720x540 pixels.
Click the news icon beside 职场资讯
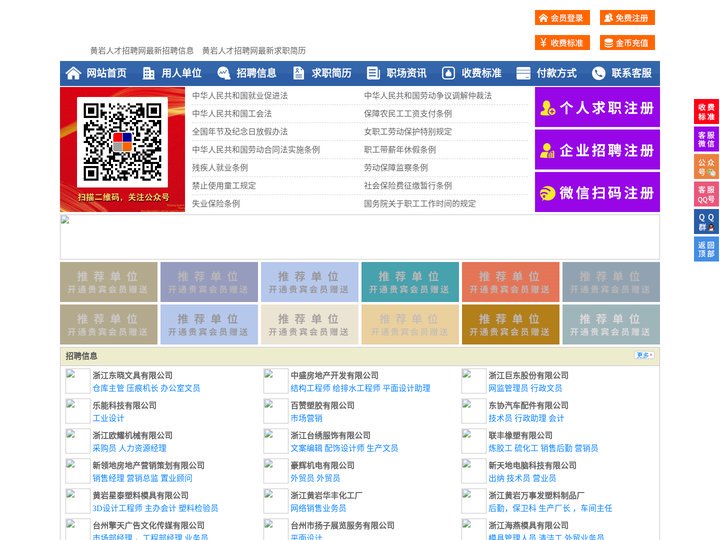coord(373,73)
